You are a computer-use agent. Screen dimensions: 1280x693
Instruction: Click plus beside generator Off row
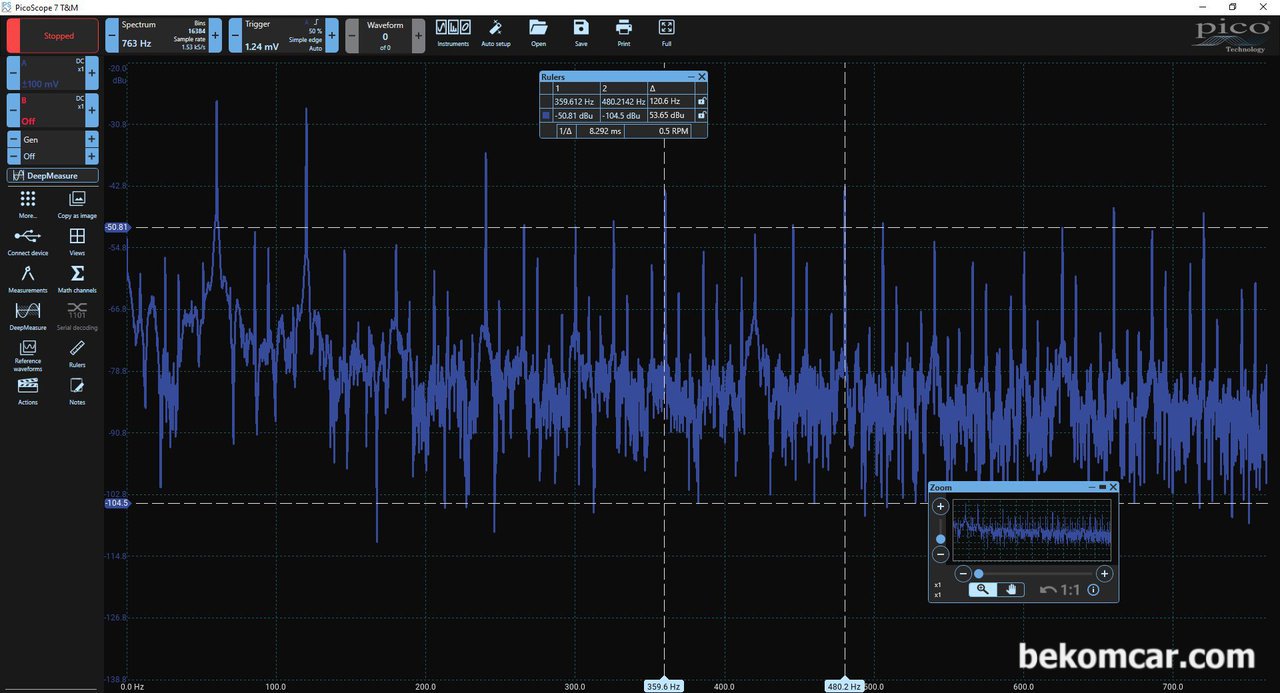(92, 156)
